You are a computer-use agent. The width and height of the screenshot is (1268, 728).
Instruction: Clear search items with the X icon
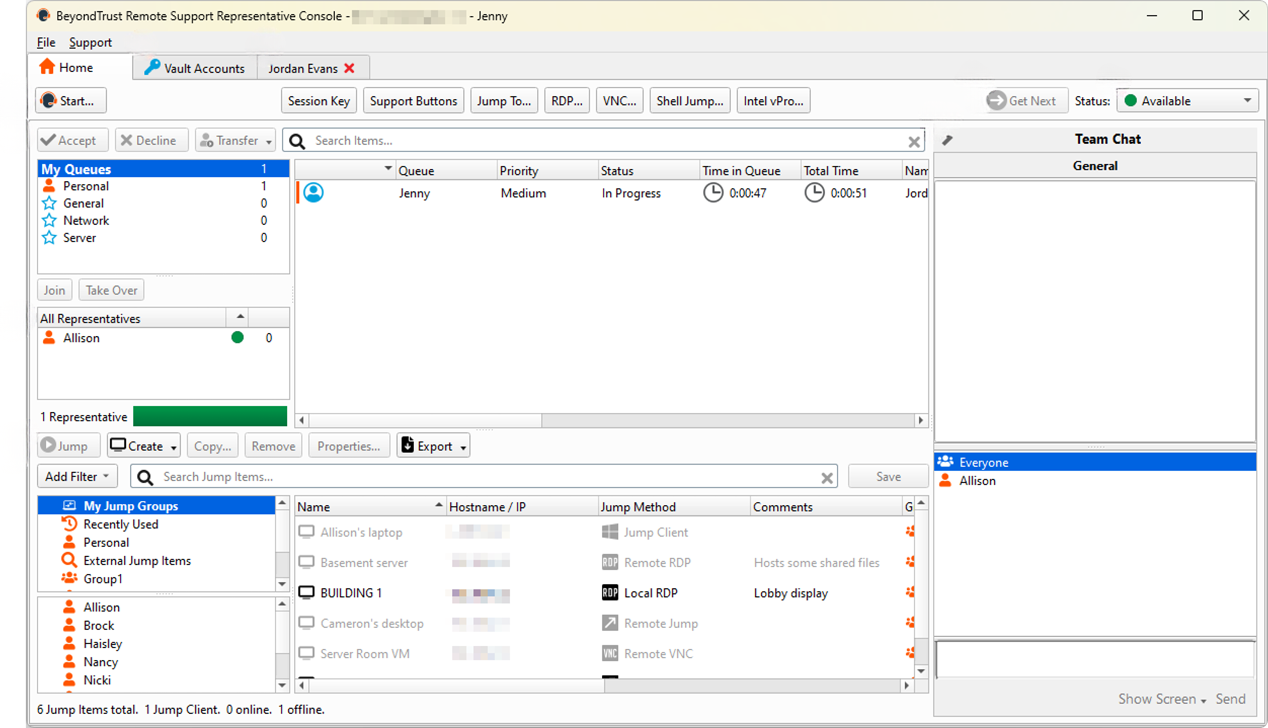[x=914, y=142]
